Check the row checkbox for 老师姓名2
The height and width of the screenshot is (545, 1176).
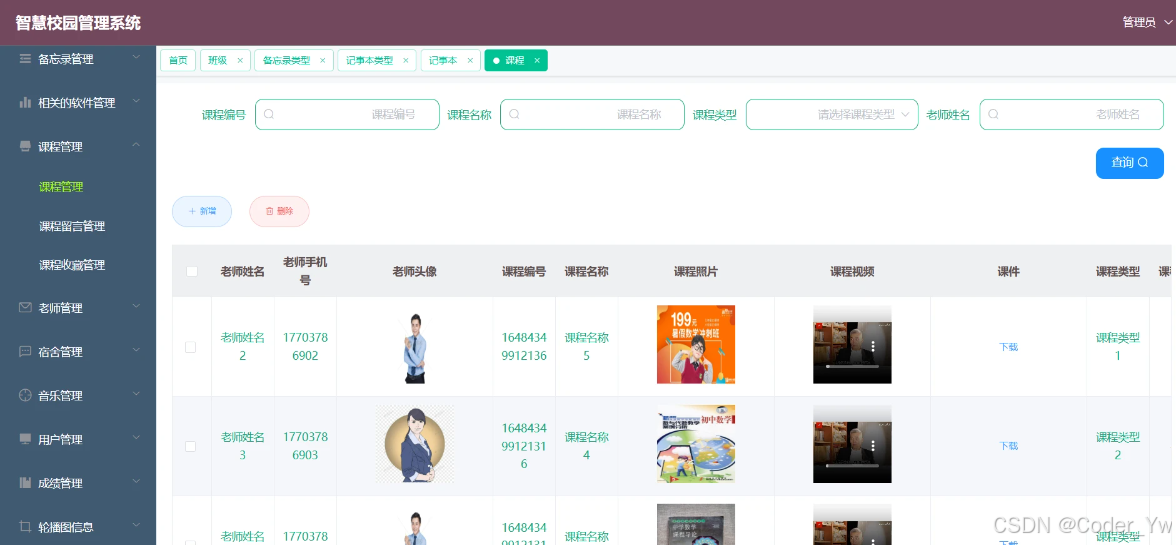(x=190, y=347)
